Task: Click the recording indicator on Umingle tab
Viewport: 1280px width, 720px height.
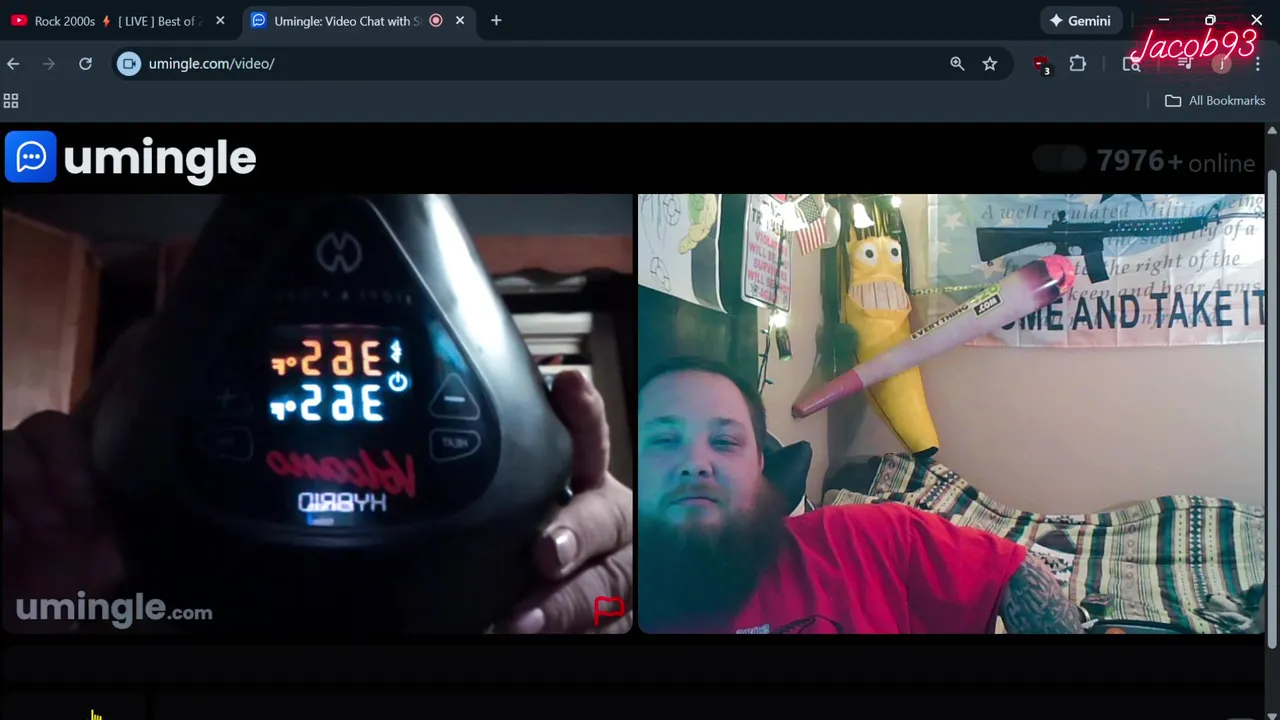Action: click(435, 20)
